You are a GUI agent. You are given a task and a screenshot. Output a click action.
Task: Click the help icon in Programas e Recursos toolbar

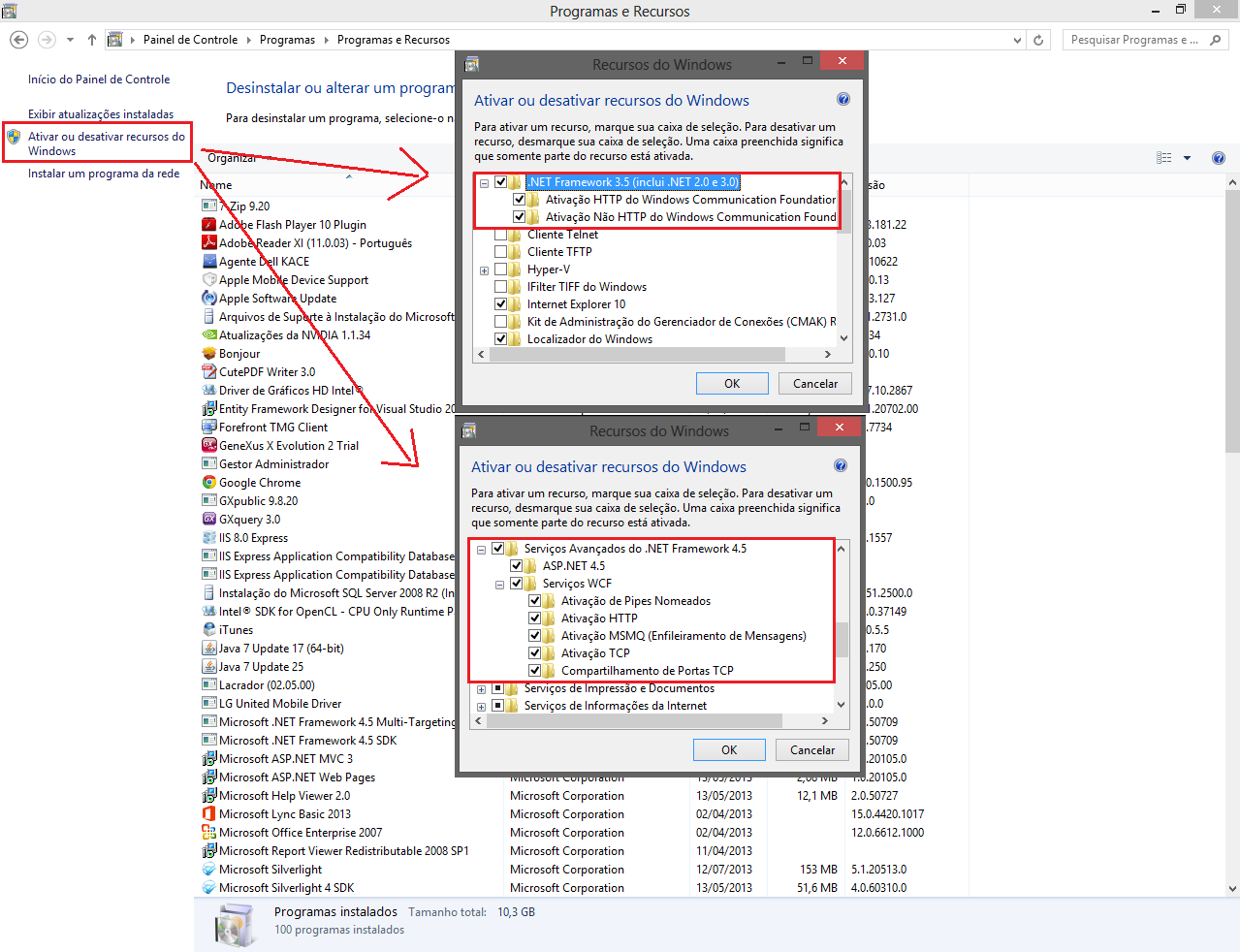point(1219,158)
